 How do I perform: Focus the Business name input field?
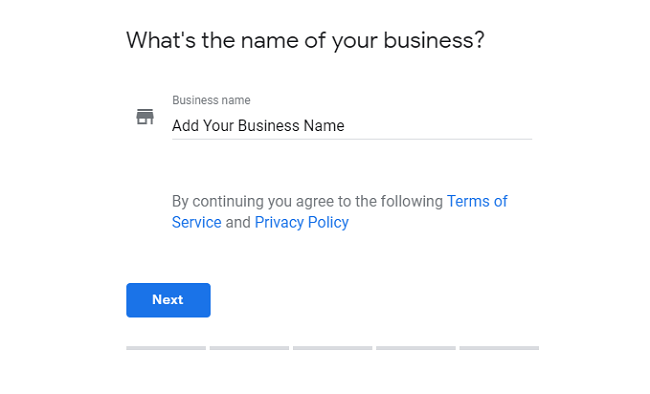(352, 125)
